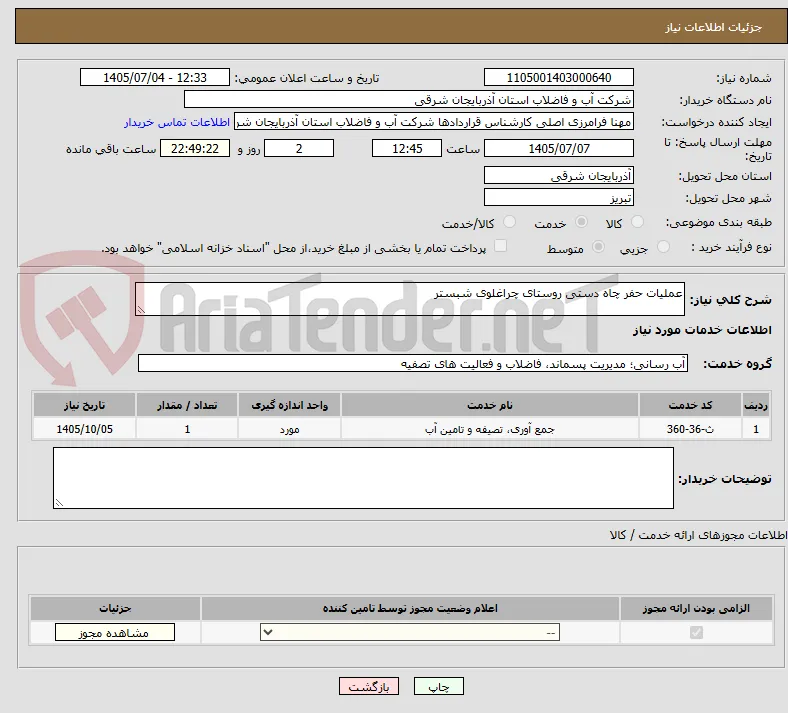Click the استان محل تحویل field

pos(558,175)
